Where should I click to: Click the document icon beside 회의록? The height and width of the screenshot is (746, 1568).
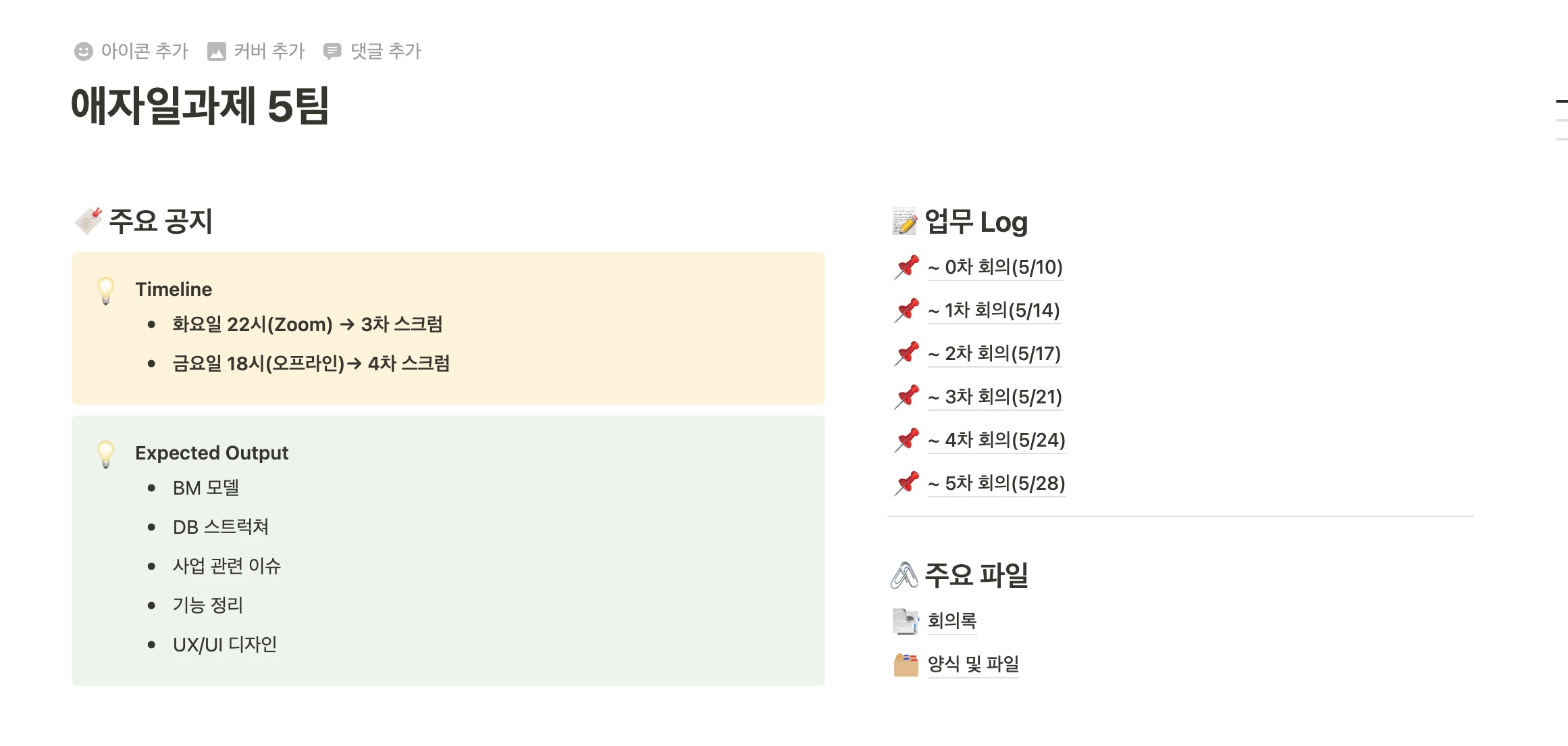point(906,621)
